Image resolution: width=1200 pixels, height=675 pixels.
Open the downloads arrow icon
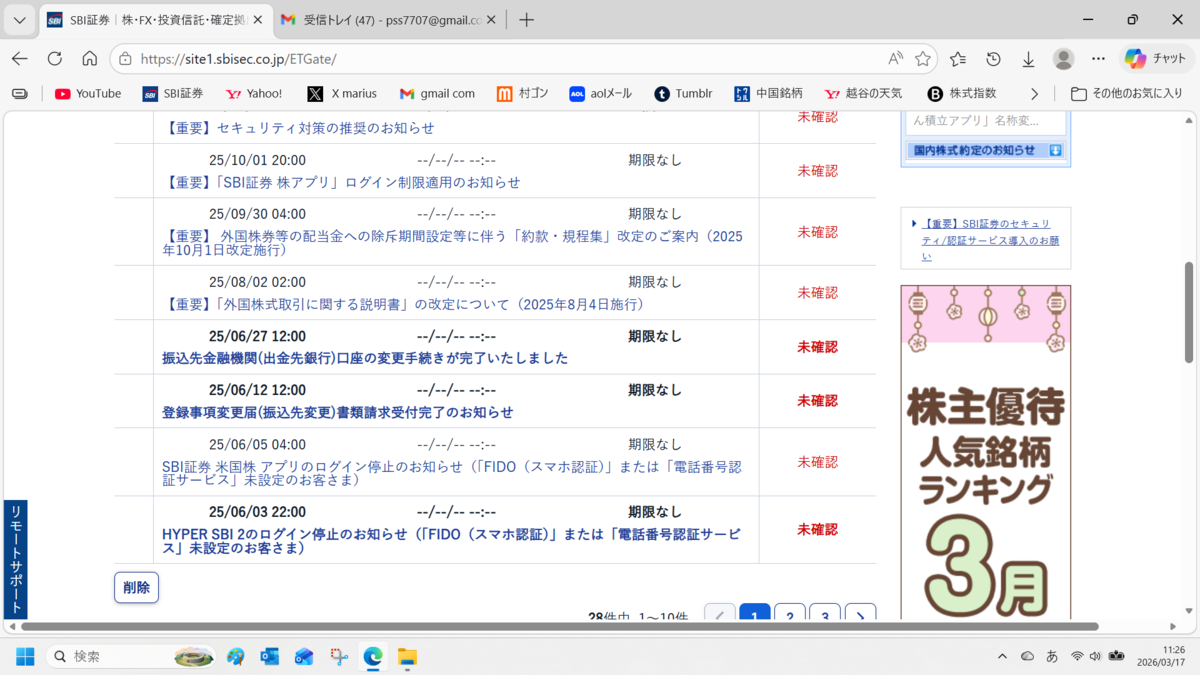pos(1028,59)
